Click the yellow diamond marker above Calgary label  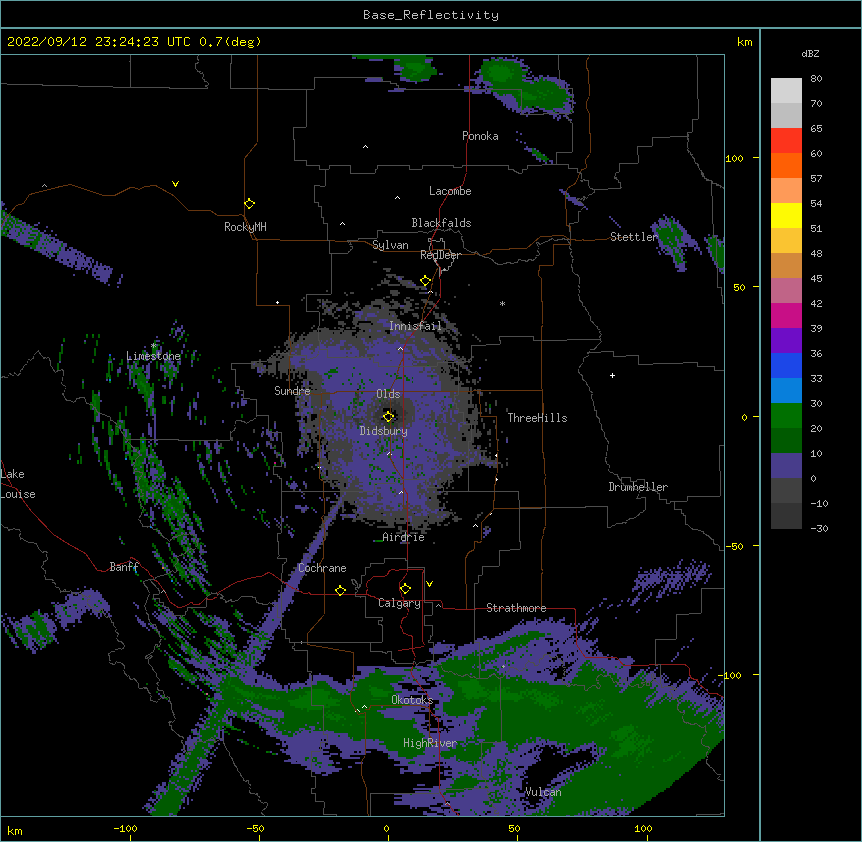(x=405, y=589)
